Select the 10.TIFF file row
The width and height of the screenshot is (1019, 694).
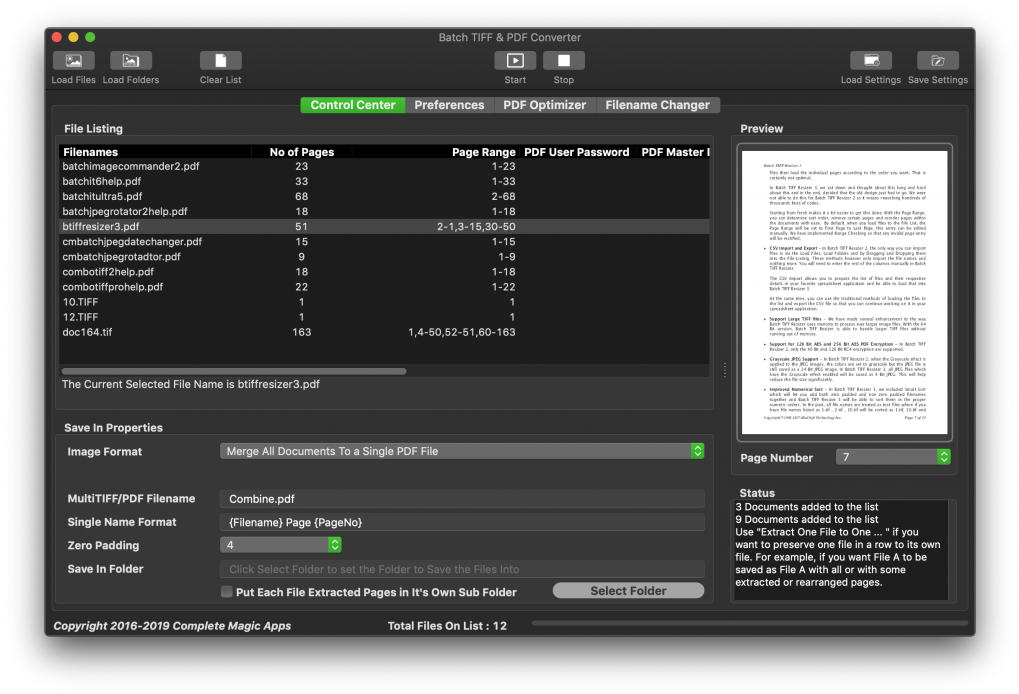[x=384, y=302]
